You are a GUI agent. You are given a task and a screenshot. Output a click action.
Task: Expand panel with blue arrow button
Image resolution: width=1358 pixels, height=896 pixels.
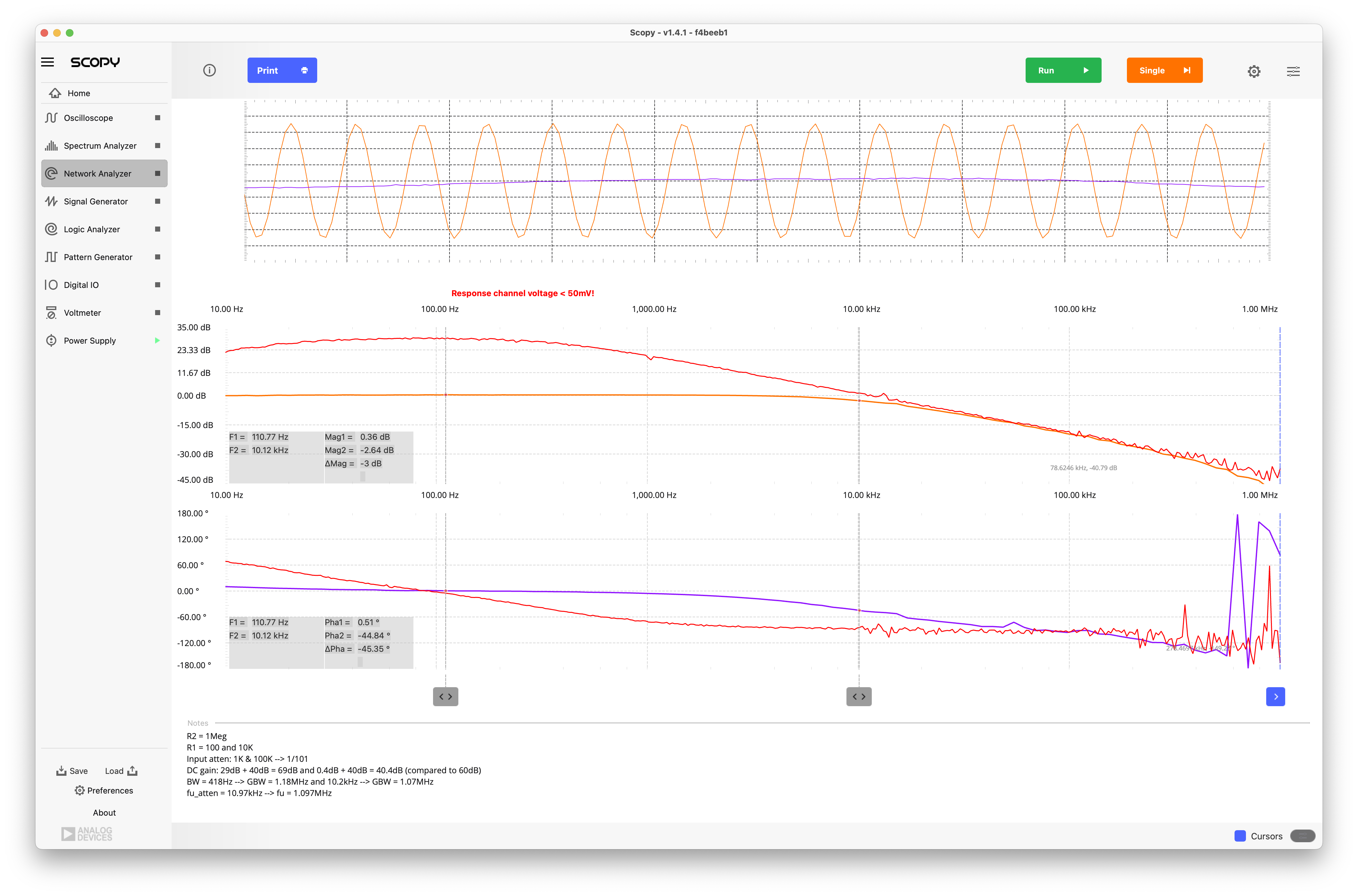pos(1275,697)
